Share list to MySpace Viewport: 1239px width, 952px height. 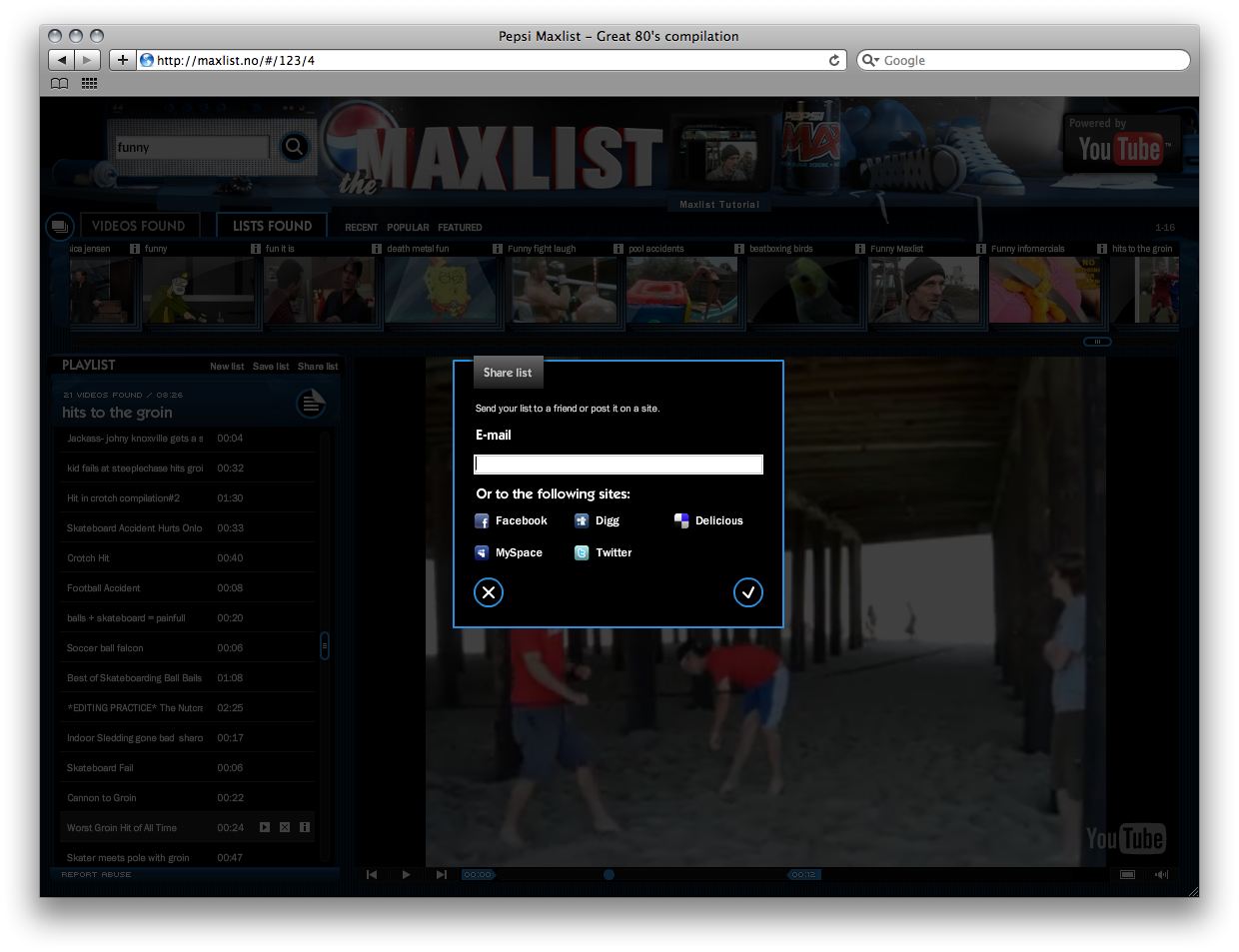tap(509, 552)
